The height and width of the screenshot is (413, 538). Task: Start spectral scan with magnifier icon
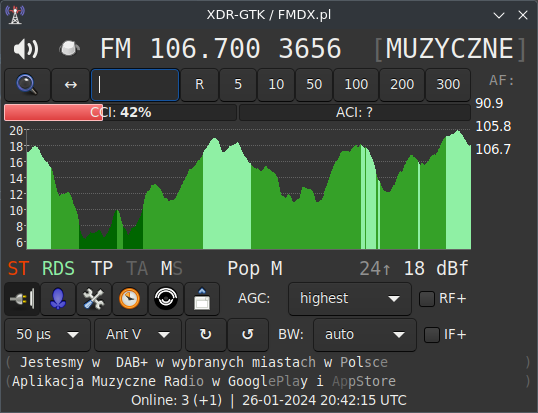(x=27, y=85)
